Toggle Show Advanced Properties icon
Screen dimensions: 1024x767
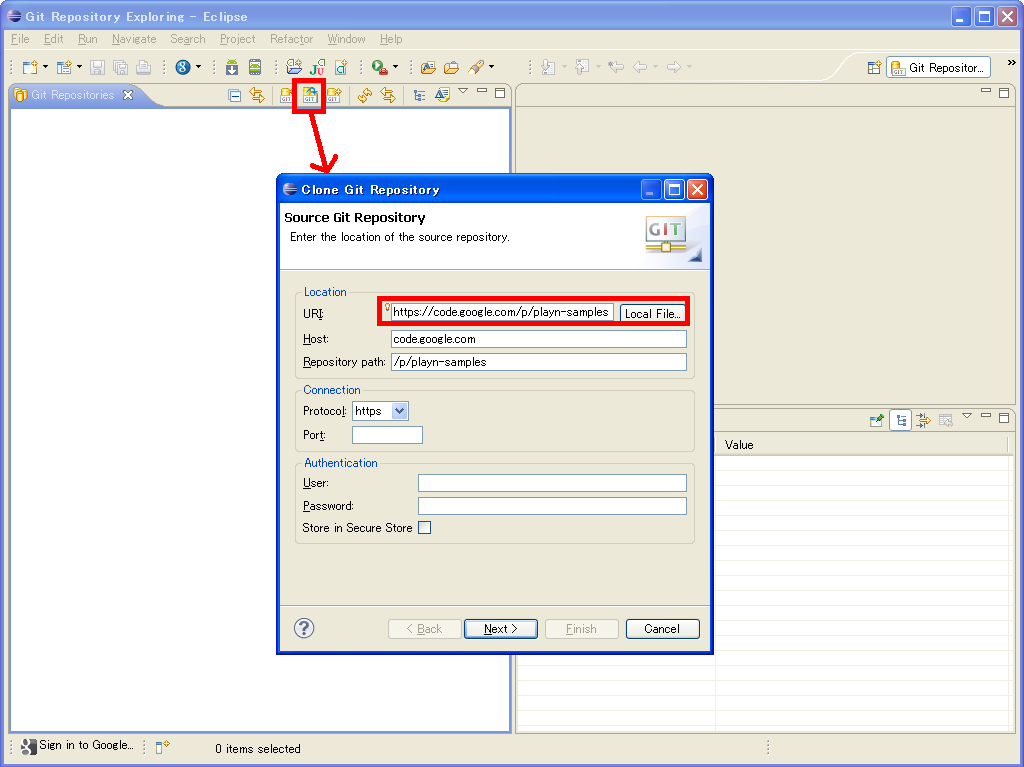tap(923, 420)
